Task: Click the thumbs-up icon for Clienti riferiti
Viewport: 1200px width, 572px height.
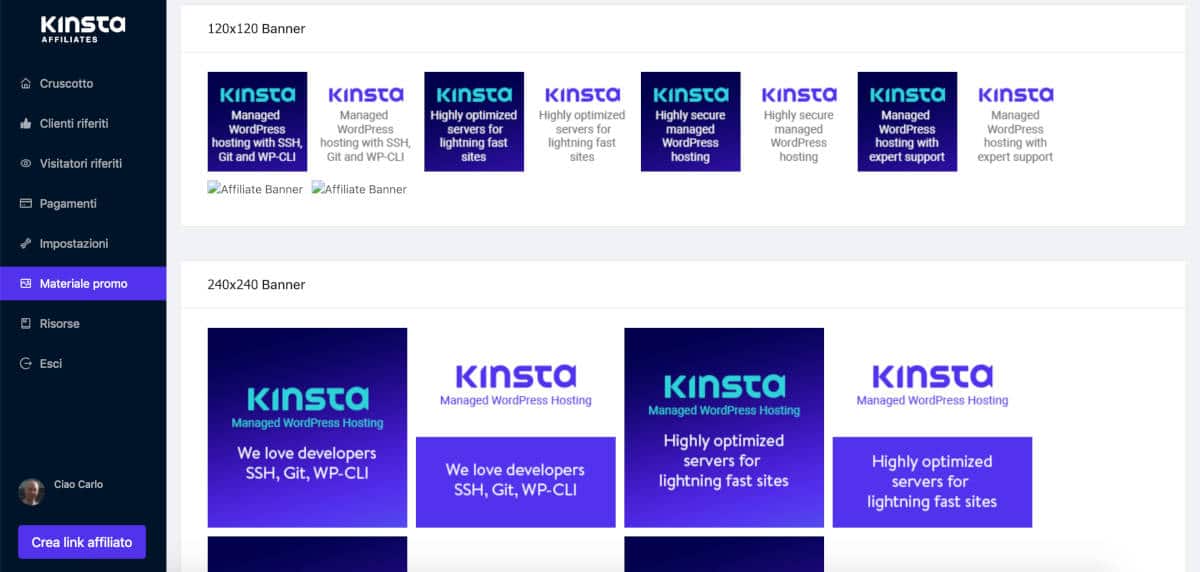Action: [26, 124]
